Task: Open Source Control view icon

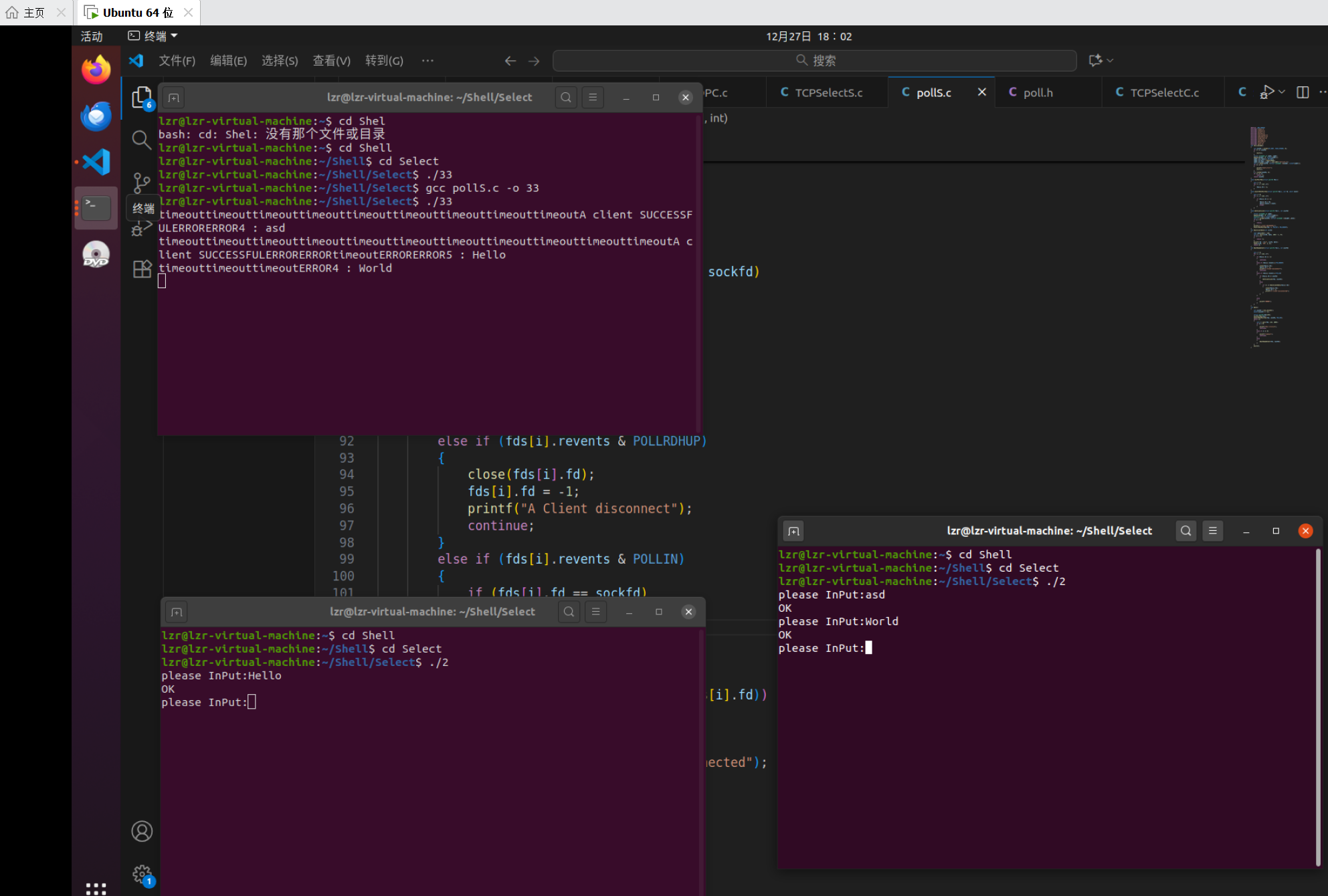Action: pyautogui.click(x=141, y=182)
